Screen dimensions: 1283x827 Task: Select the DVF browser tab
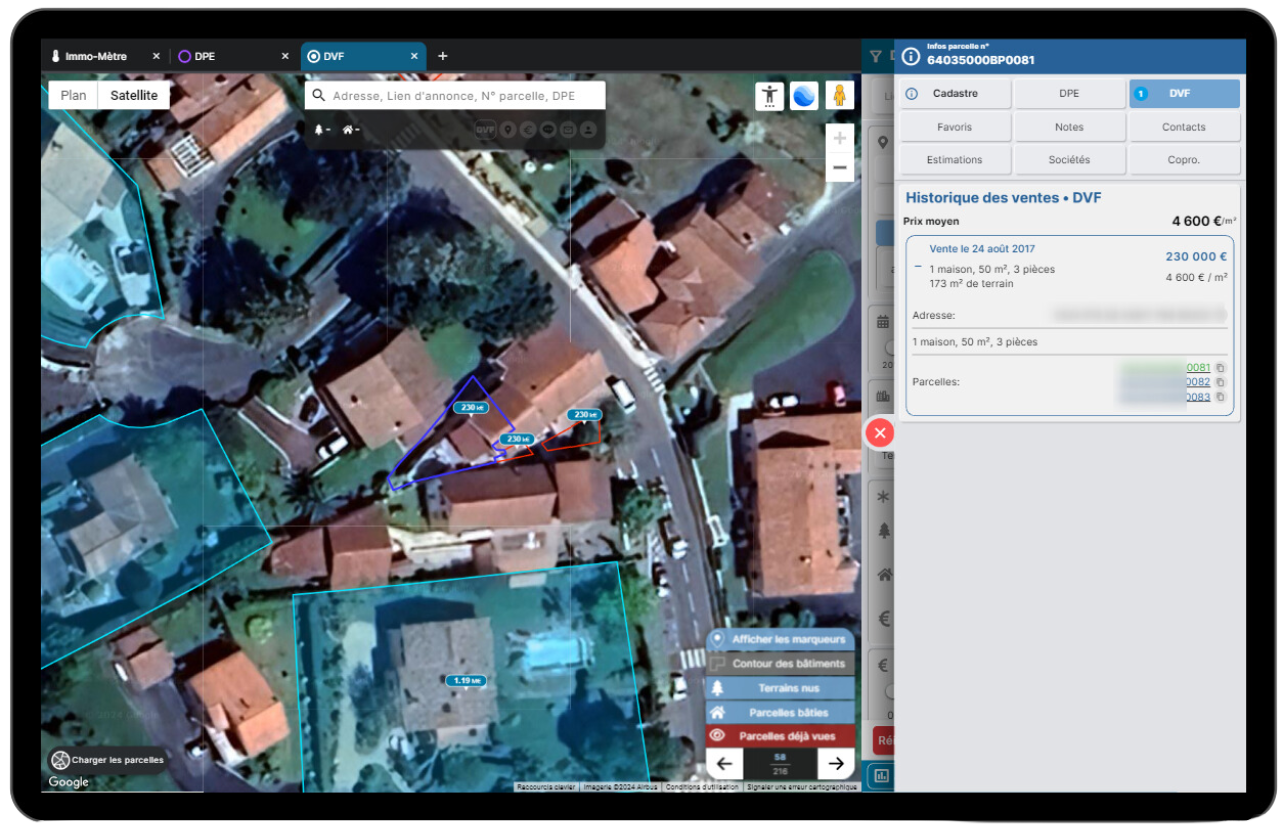click(334, 56)
